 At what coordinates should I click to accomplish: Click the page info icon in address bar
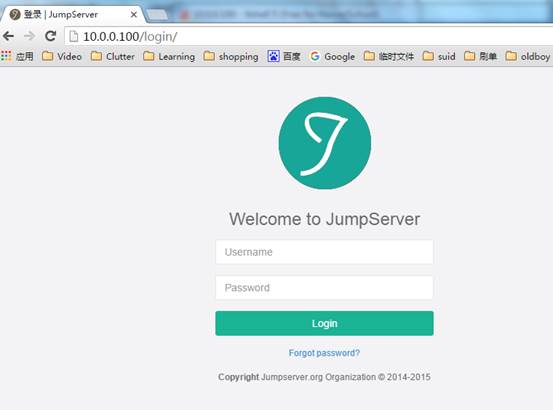(x=74, y=36)
